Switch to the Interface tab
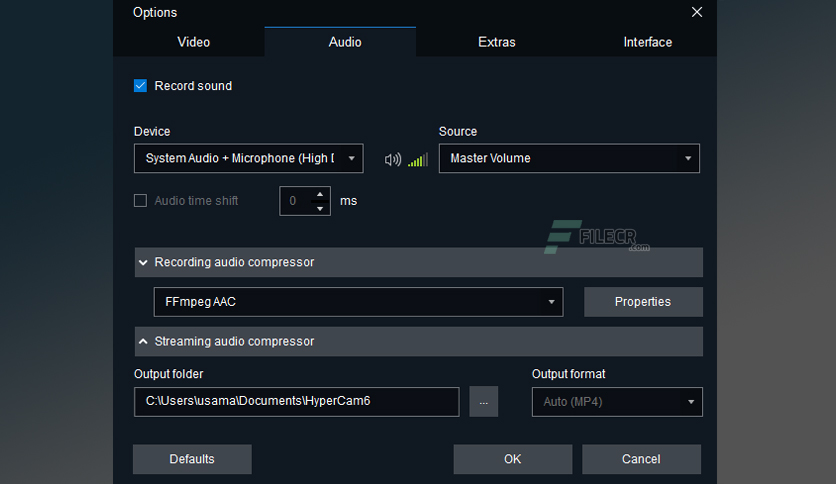This screenshot has height=484, width=836. 647,42
